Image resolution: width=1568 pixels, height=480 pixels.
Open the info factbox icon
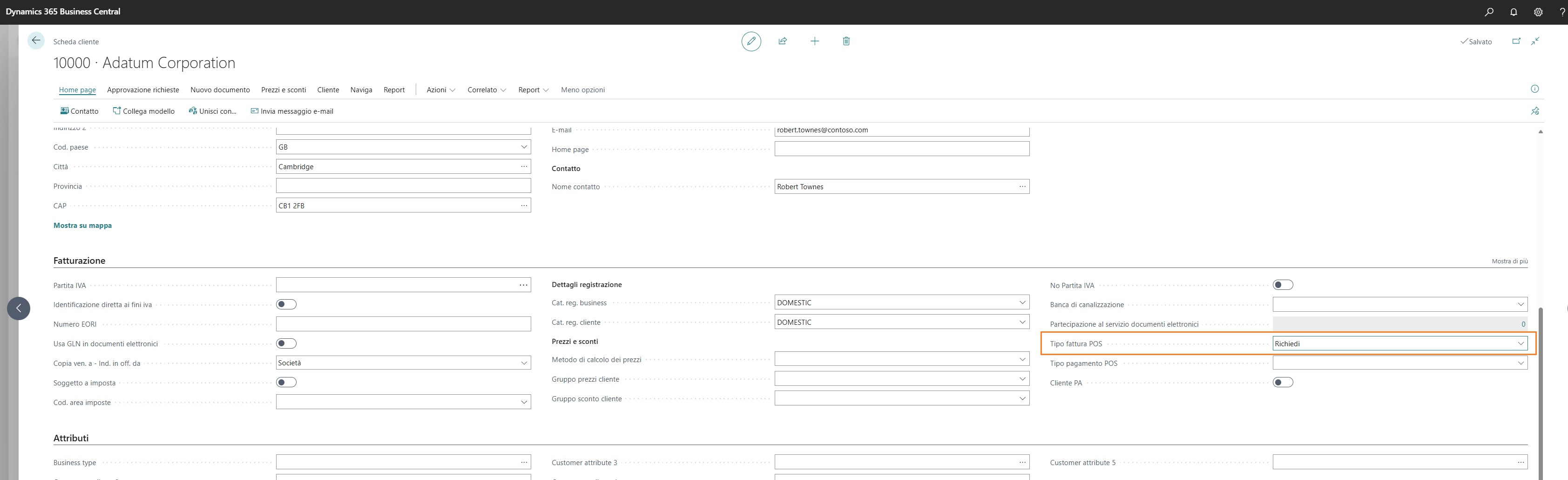click(1534, 89)
